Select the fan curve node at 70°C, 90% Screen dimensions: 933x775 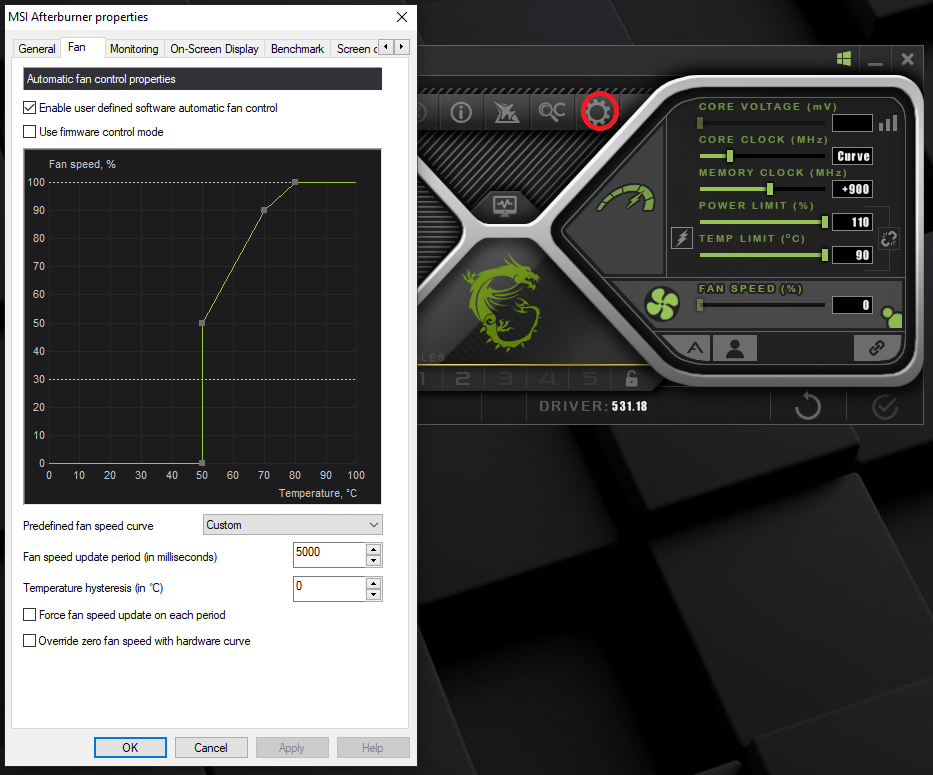[x=264, y=210]
